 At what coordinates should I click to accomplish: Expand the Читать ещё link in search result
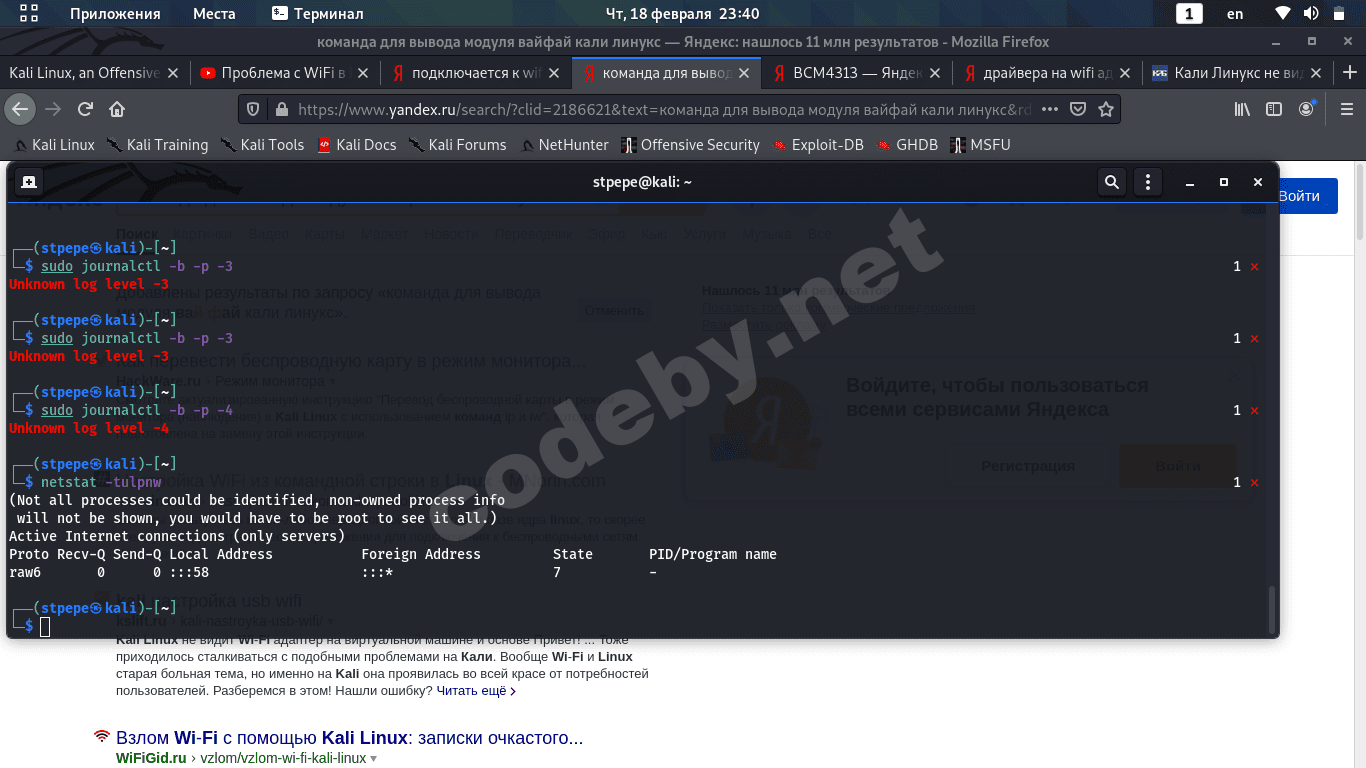tap(476, 690)
